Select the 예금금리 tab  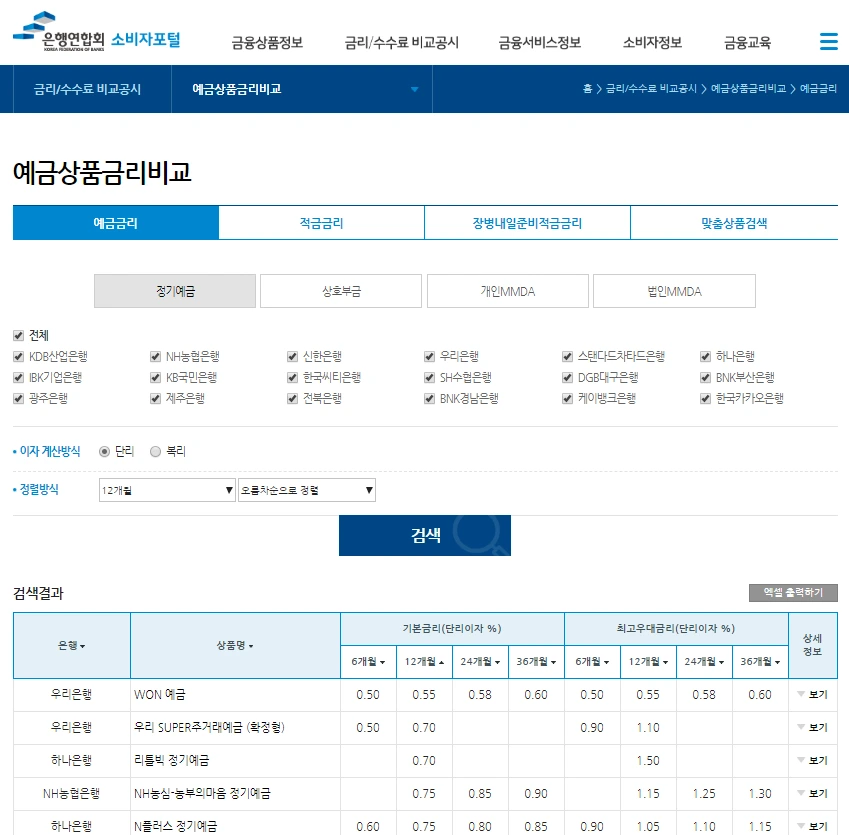(x=115, y=223)
